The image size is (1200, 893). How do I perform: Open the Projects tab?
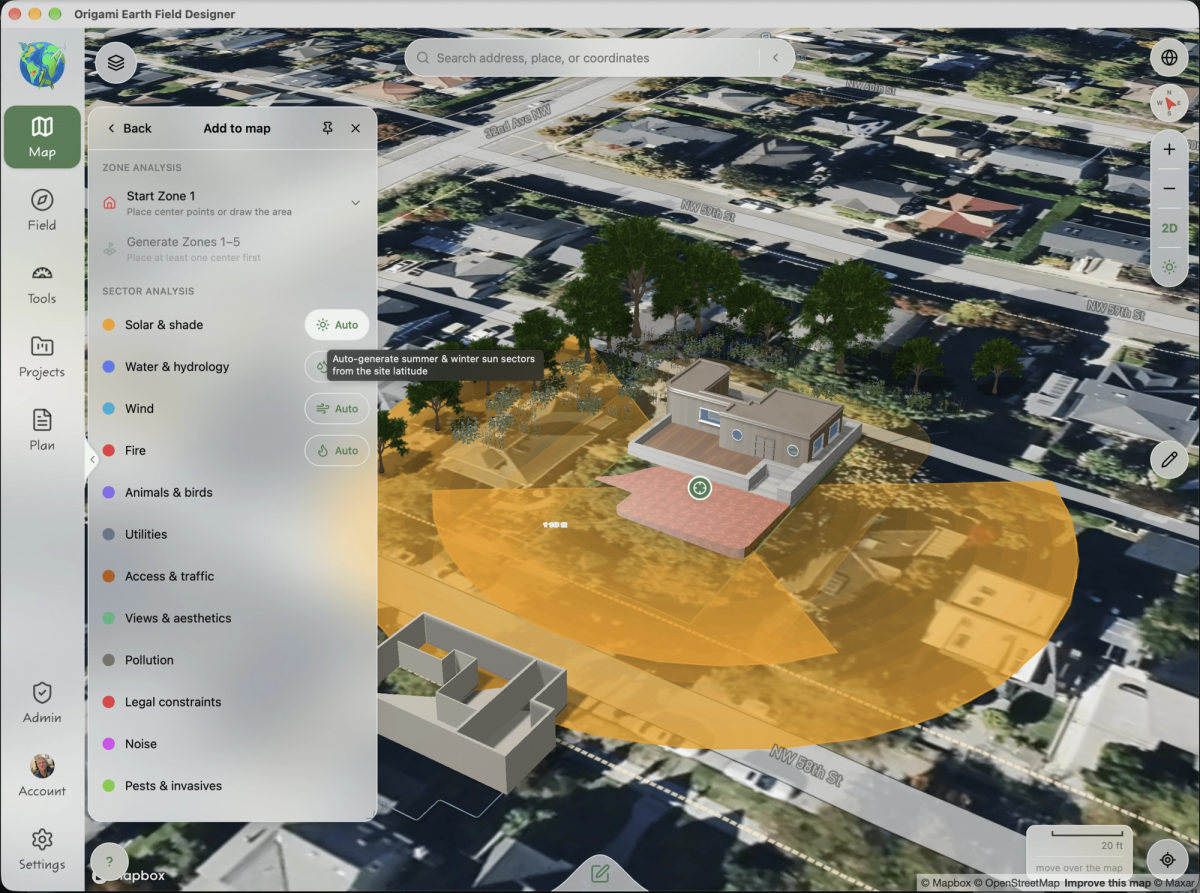tap(42, 357)
